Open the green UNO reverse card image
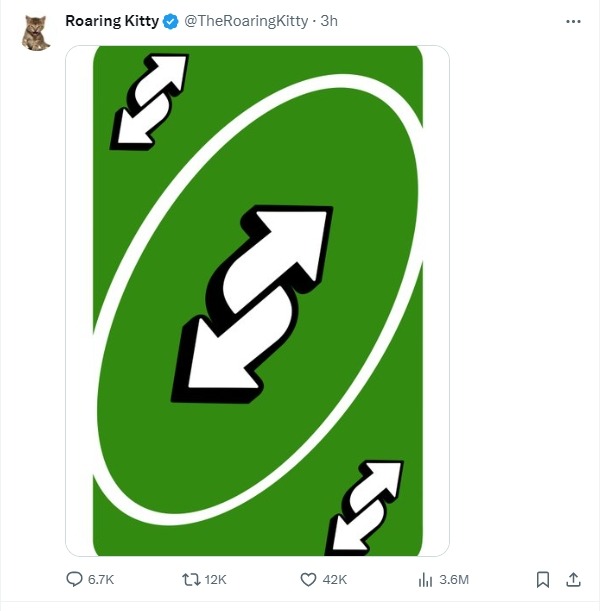Screen dimensions: 602x611 (257, 300)
